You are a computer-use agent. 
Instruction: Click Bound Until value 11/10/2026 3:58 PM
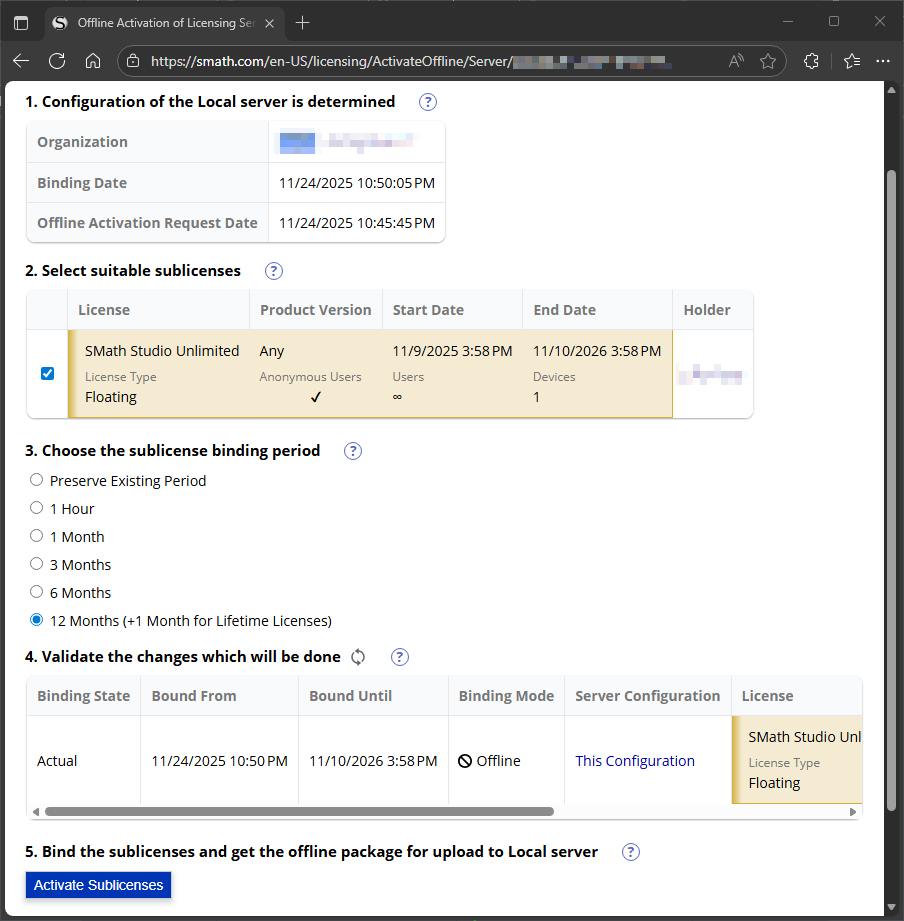pyautogui.click(x=373, y=761)
